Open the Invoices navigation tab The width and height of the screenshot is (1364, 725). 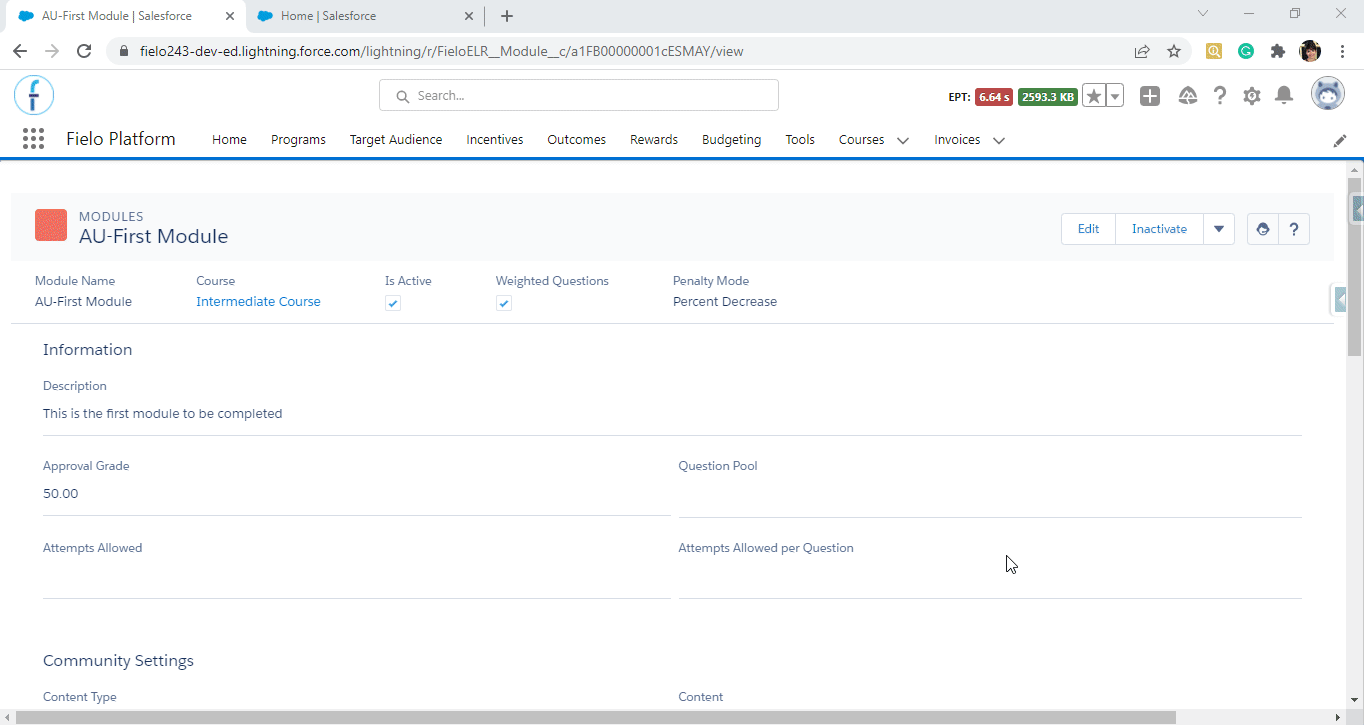[x=957, y=140]
